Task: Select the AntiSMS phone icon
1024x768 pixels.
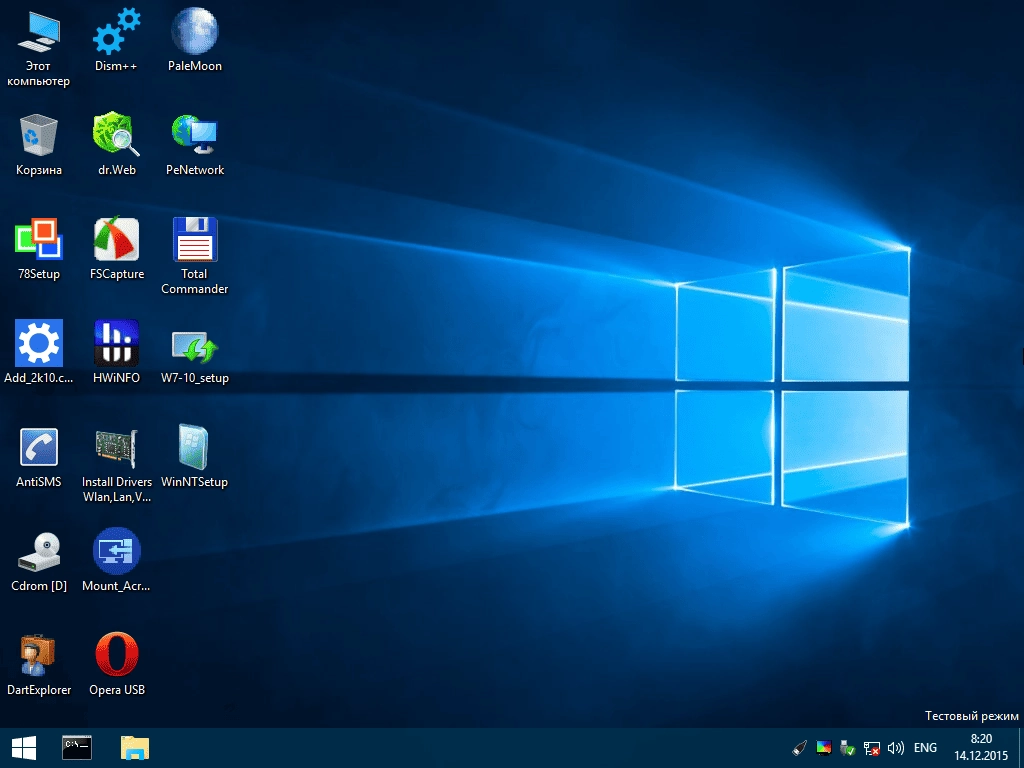Action: (39, 447)
